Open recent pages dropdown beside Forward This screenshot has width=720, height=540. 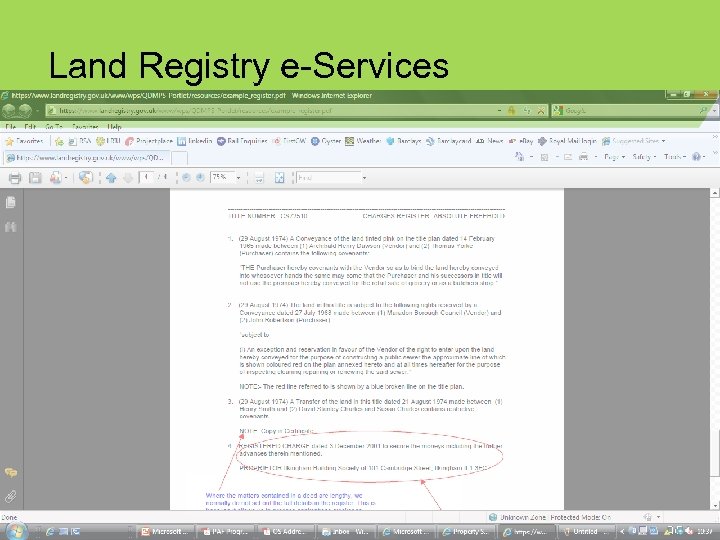pyautogui.click(x=37, y=111)
